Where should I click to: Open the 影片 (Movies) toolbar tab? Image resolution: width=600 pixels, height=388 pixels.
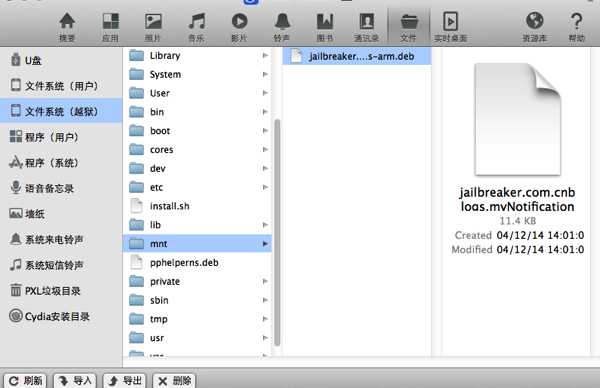pyautogui.click(x=240, y=27)
